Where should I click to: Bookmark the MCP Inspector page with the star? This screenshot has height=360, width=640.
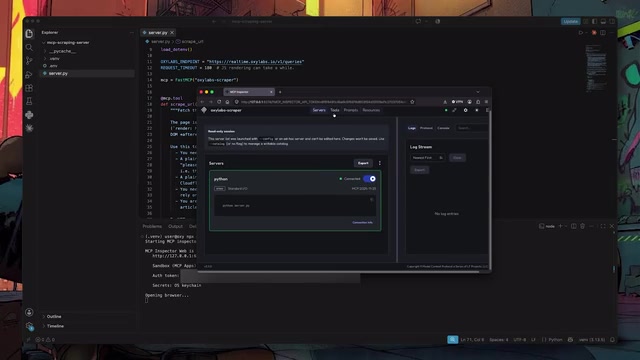click(412, 102)
